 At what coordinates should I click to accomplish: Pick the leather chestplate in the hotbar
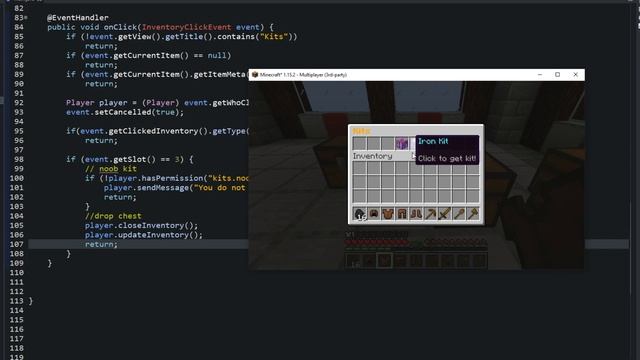388,214
